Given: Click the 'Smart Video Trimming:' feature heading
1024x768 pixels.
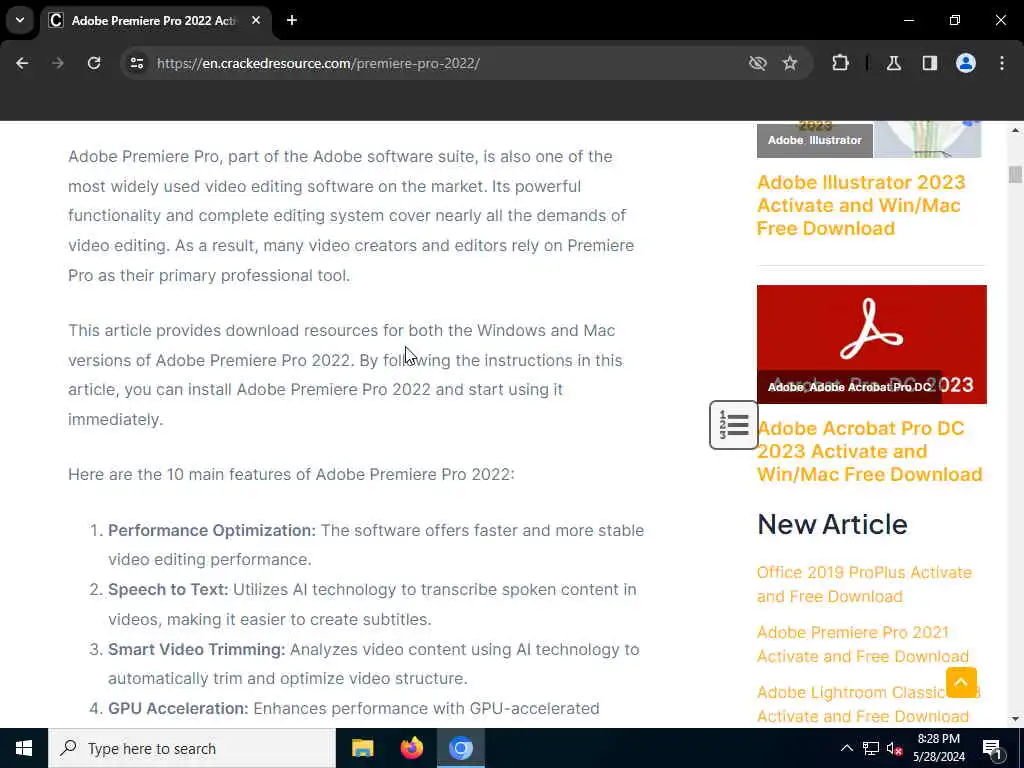Looking at the screenshot, I should [197, 650].
